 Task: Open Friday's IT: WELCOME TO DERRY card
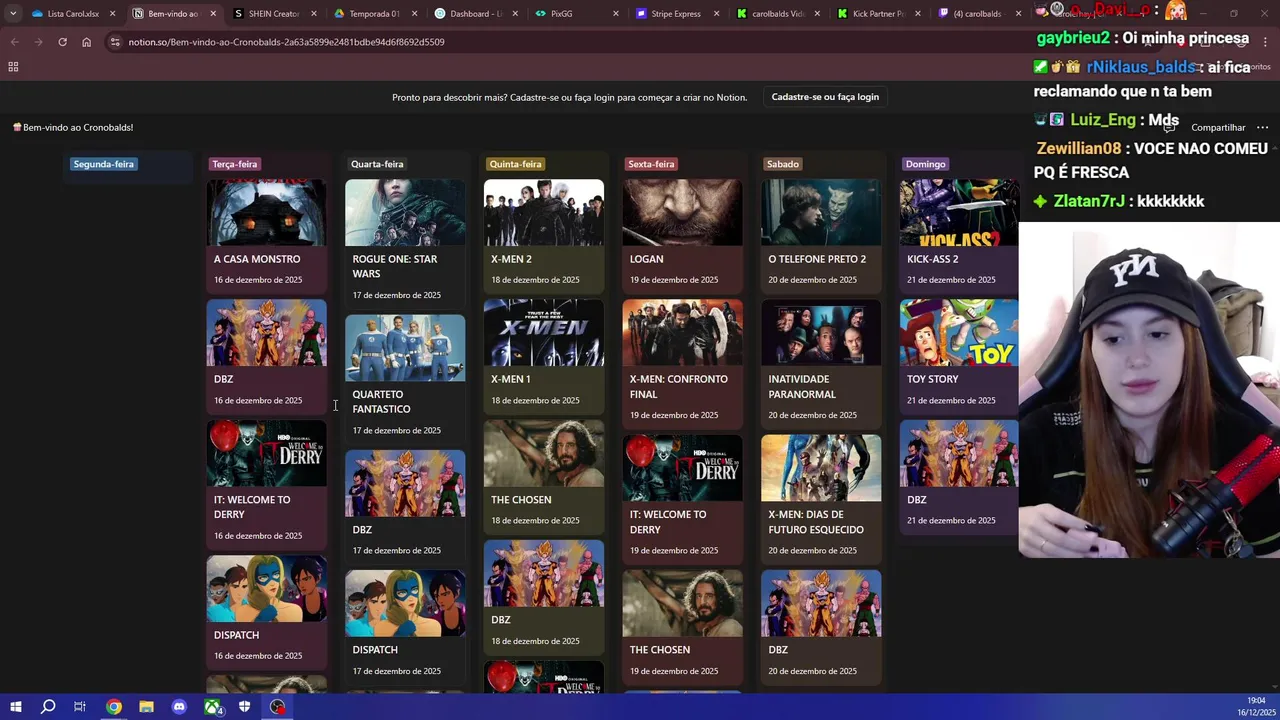pyautogui.click(x=682, y=498)
